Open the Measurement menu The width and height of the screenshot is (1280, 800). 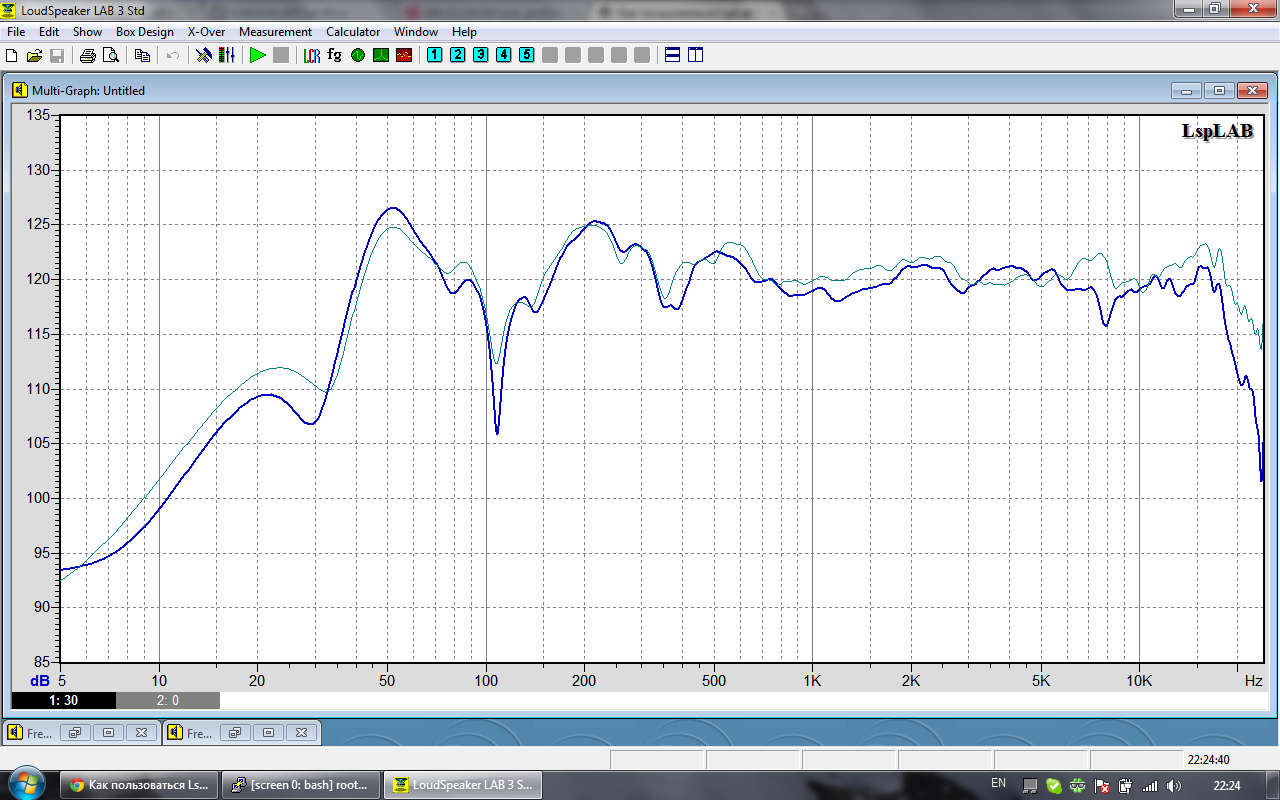[x=275, y=32]
